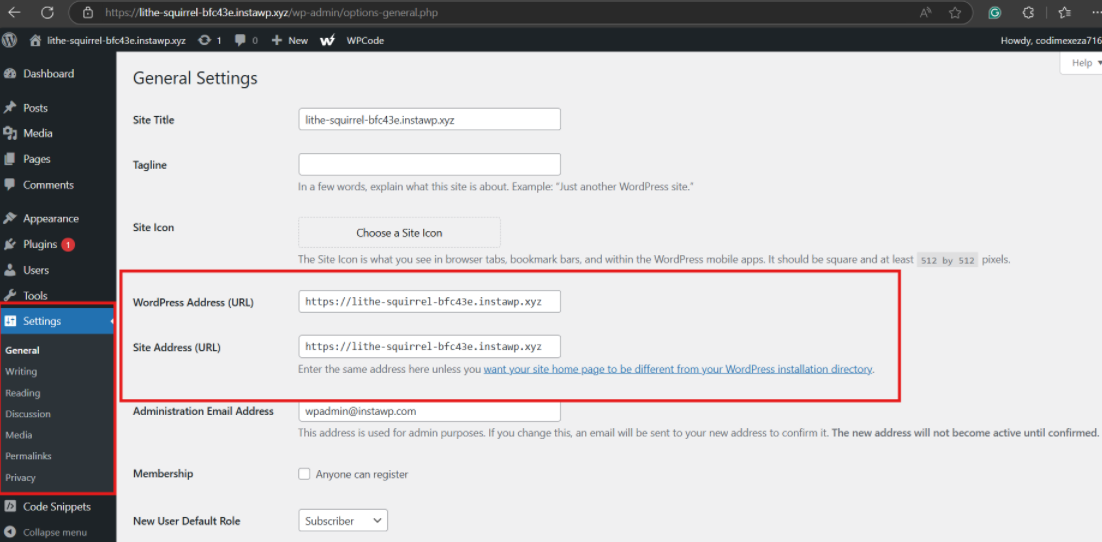The width and height of the screenshot is (1102, 542).
Task: Click the Comments sidebar icon
Action: (10, 185)
